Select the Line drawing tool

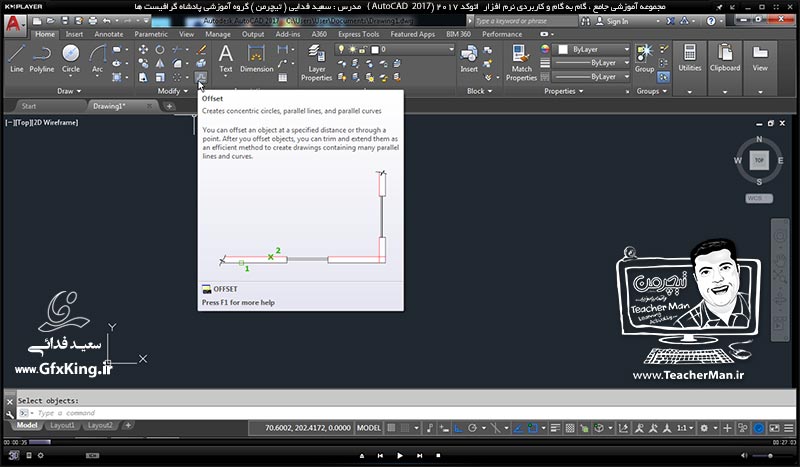click(x=16, y=59)
